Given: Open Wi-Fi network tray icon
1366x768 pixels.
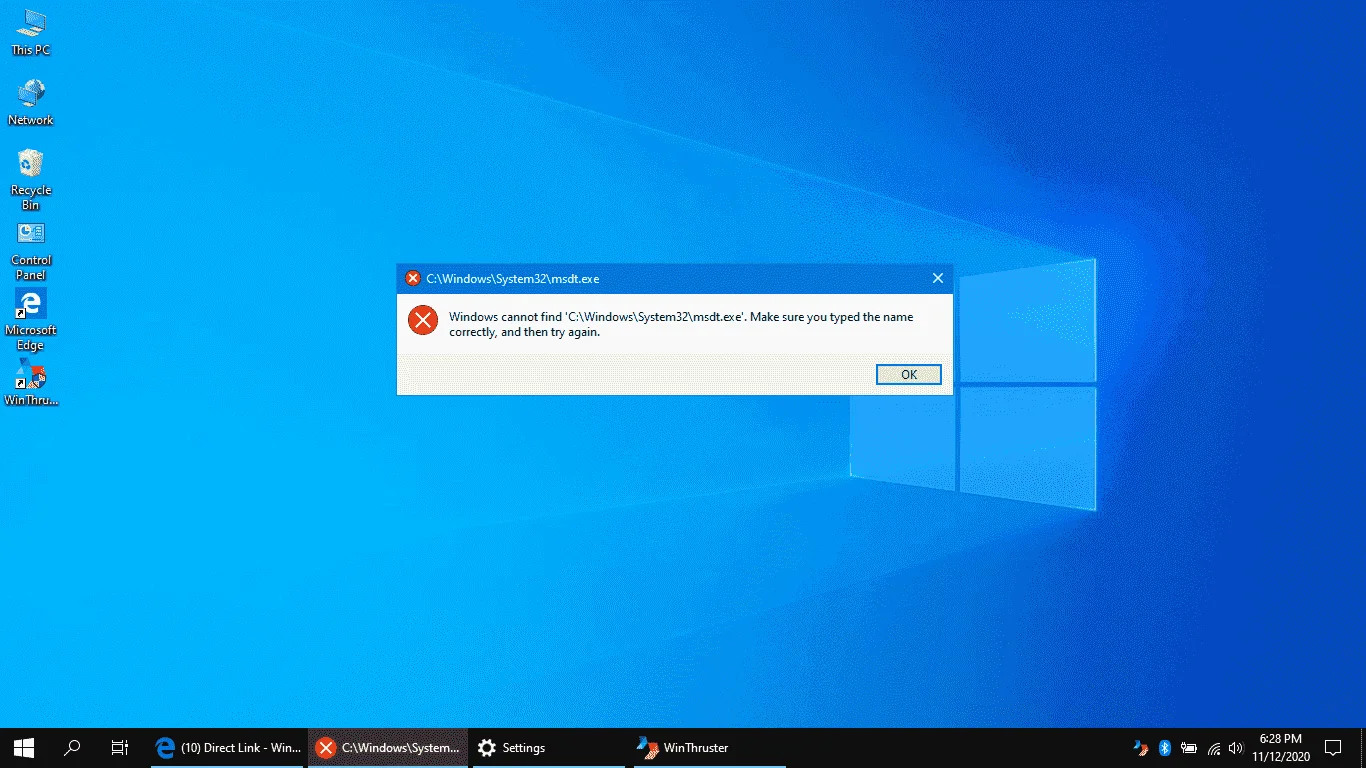Looking at the screenshot, I should point(1213,747).
